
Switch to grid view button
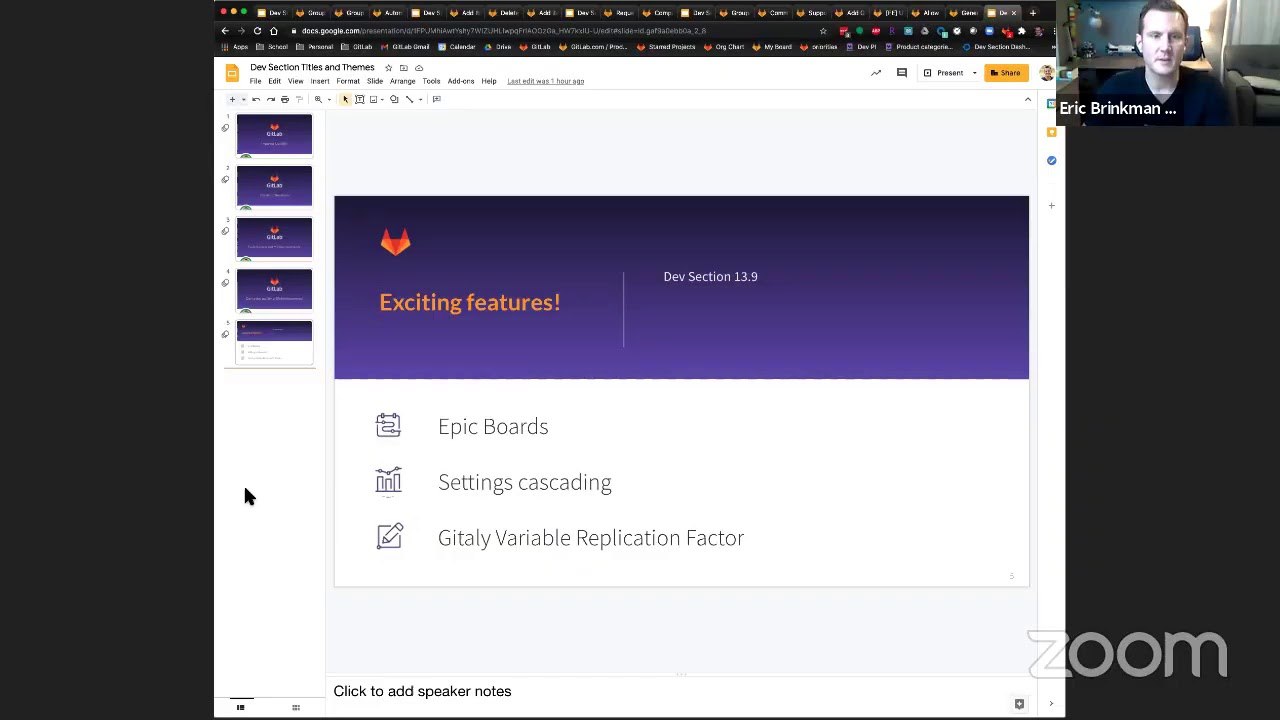[x=296, y=707]
